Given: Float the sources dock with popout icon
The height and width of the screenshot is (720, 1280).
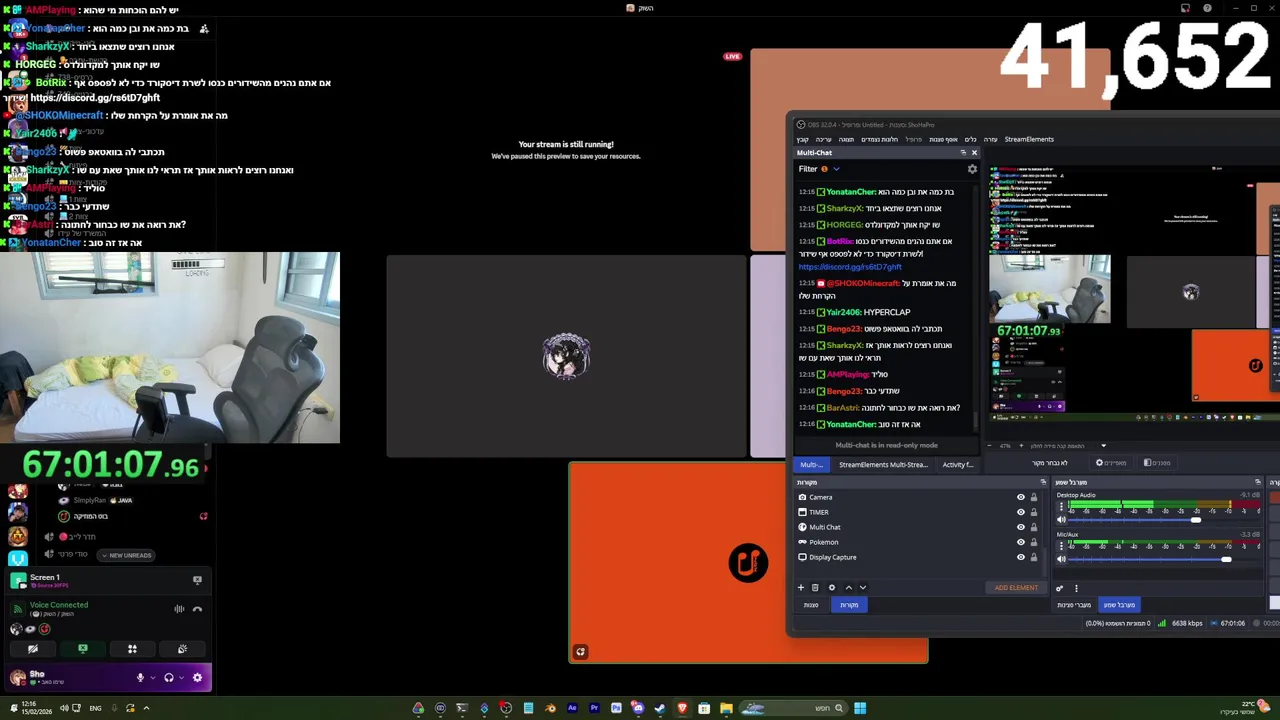Looking at the screenshot, I should coord(1043,482).
